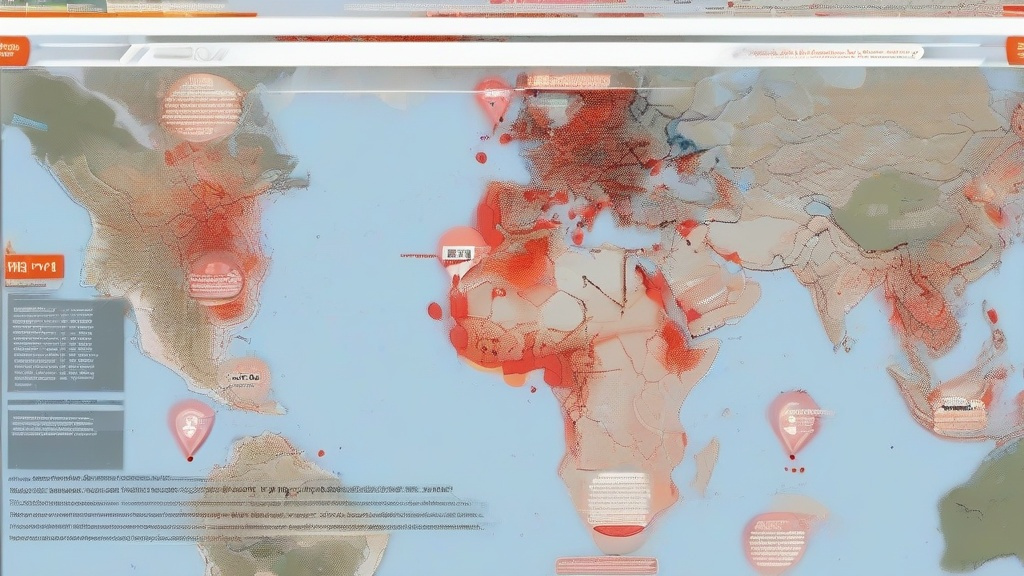Image resolution: width=1024 pixels, height=576 pixels.
Task: Click the pink label bar below South Africa
Action: point(606,565)
